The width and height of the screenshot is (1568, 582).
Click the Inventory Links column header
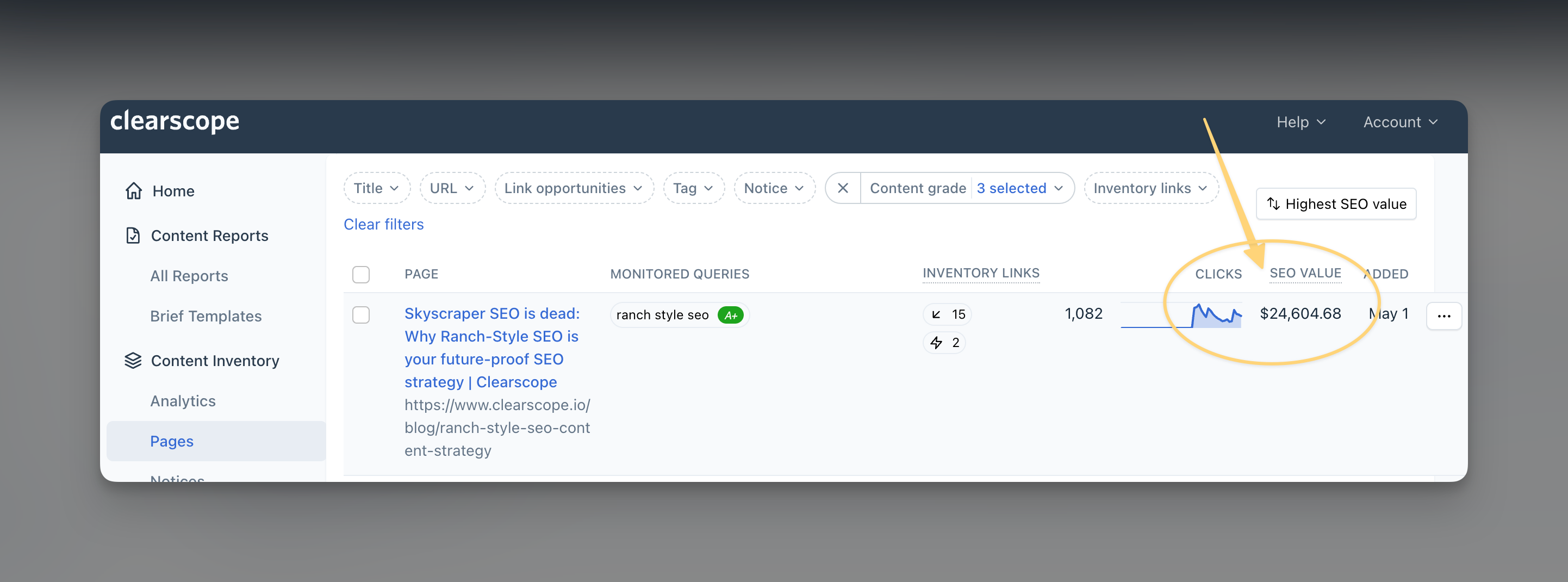coord(981,274)
